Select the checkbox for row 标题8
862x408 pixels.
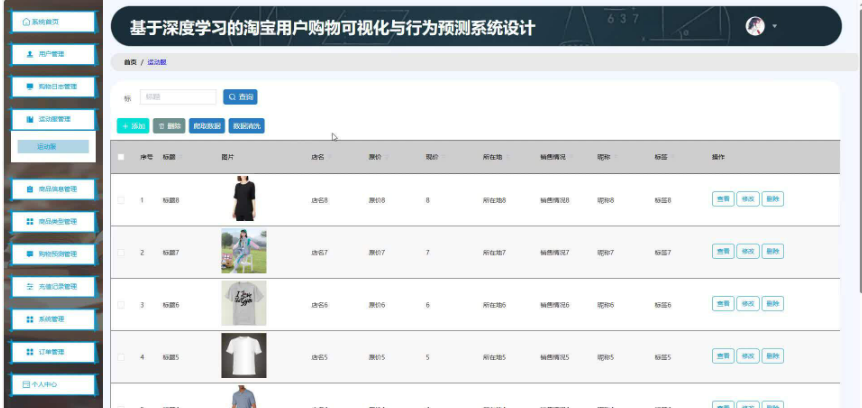pos(121,200)
